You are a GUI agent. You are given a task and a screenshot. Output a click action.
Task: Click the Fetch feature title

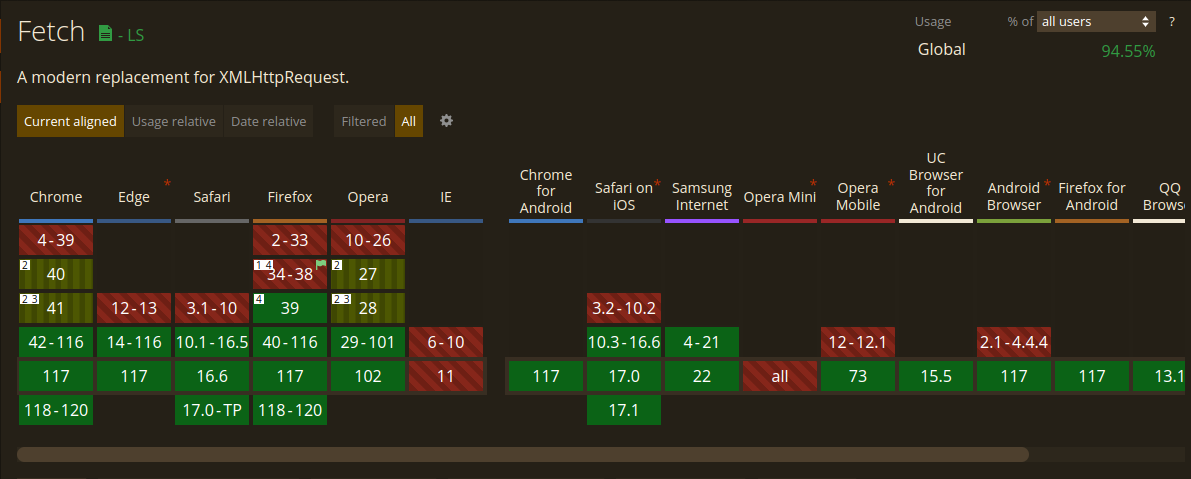point(51,31)
